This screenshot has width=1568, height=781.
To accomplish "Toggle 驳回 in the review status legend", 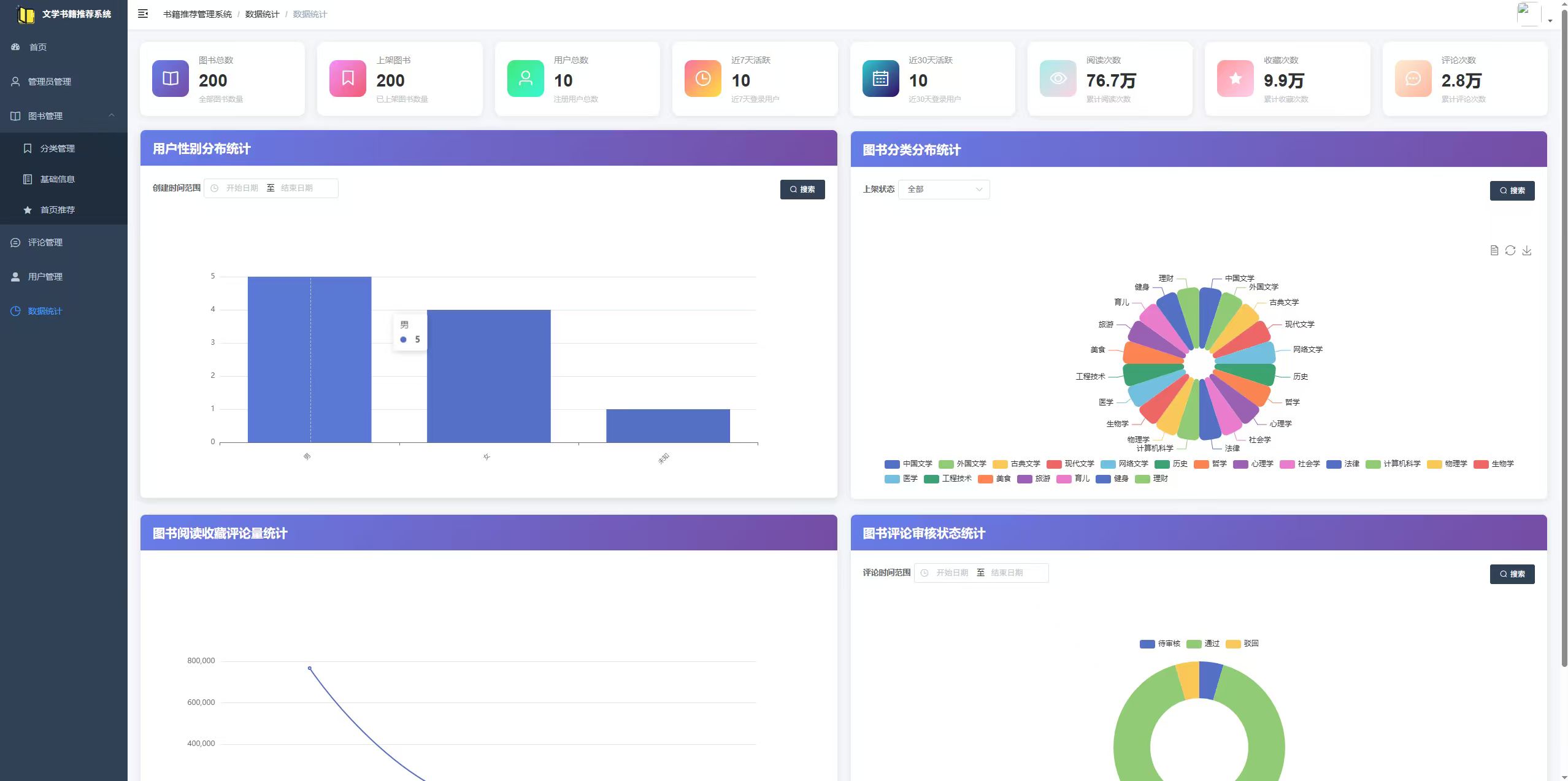I will click(1242, 644).
